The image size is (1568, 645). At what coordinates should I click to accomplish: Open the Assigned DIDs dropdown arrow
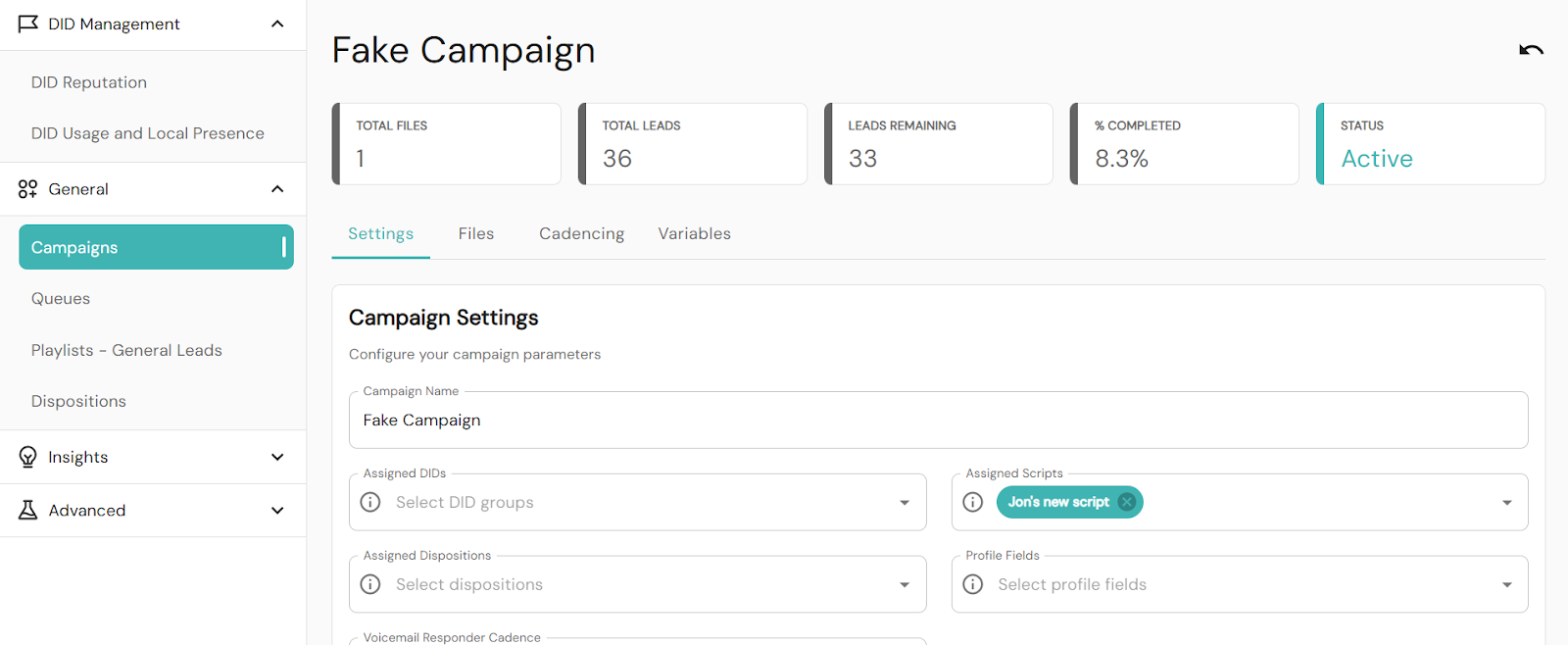point(905,503)
